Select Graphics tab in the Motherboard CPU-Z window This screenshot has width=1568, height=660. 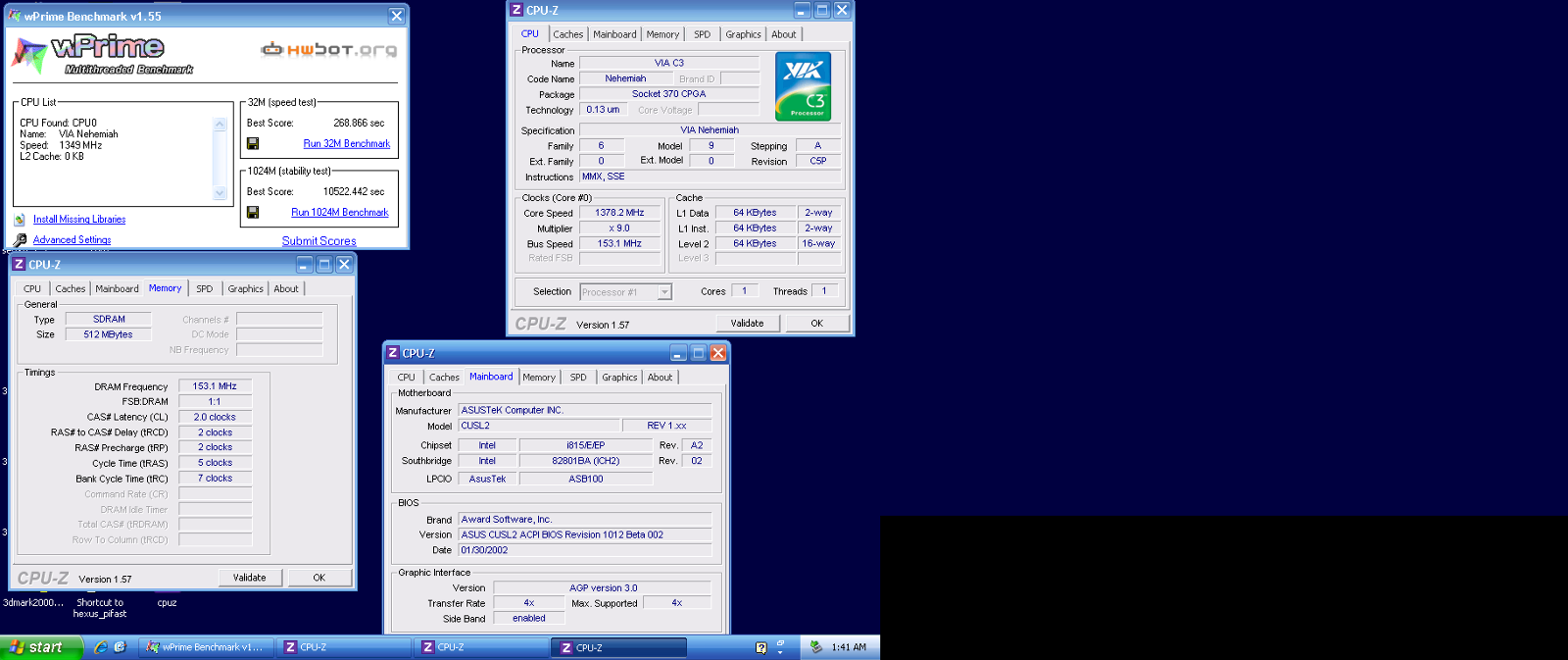[x=619, y=378]
